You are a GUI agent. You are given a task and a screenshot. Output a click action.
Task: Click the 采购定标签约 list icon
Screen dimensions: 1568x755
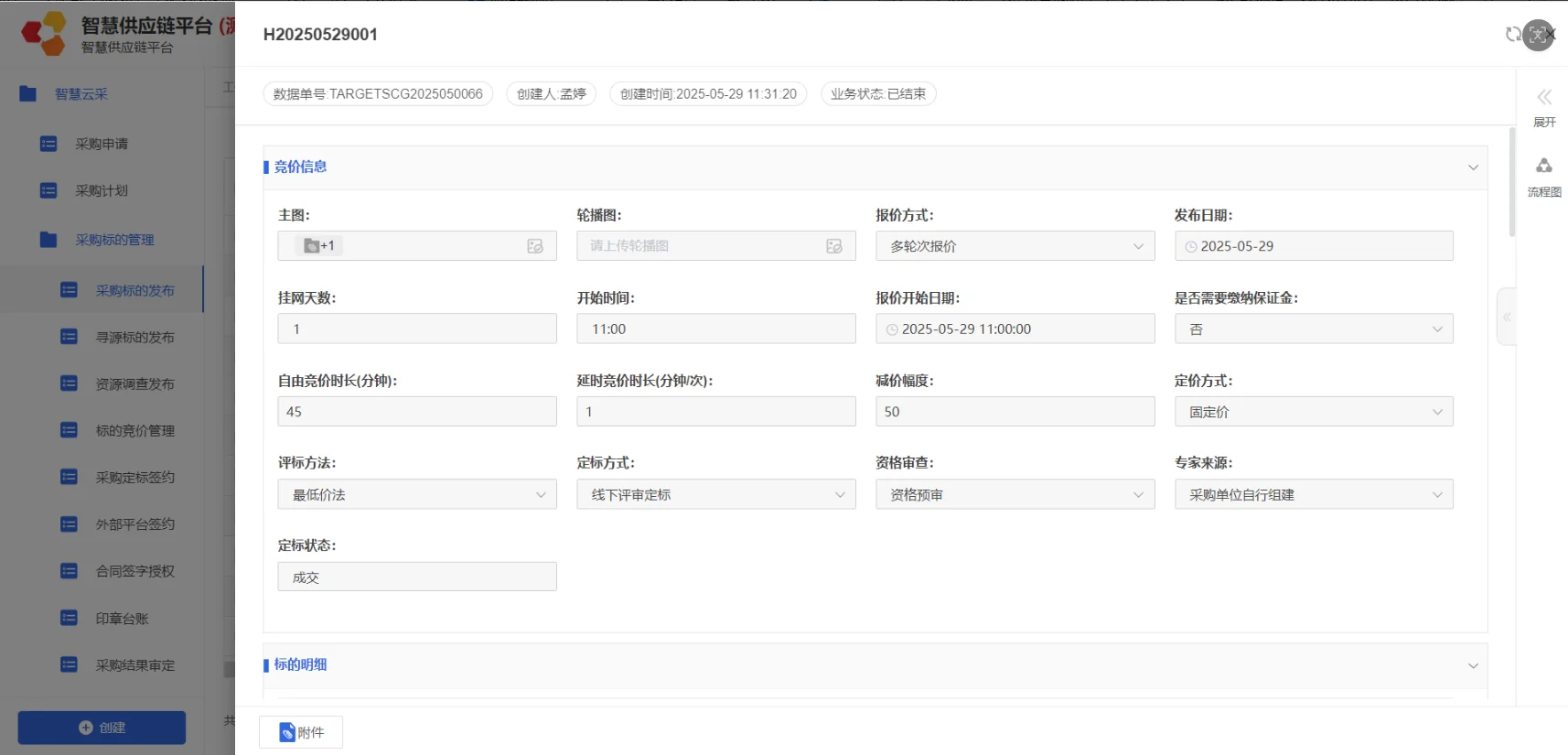[69, 477]
